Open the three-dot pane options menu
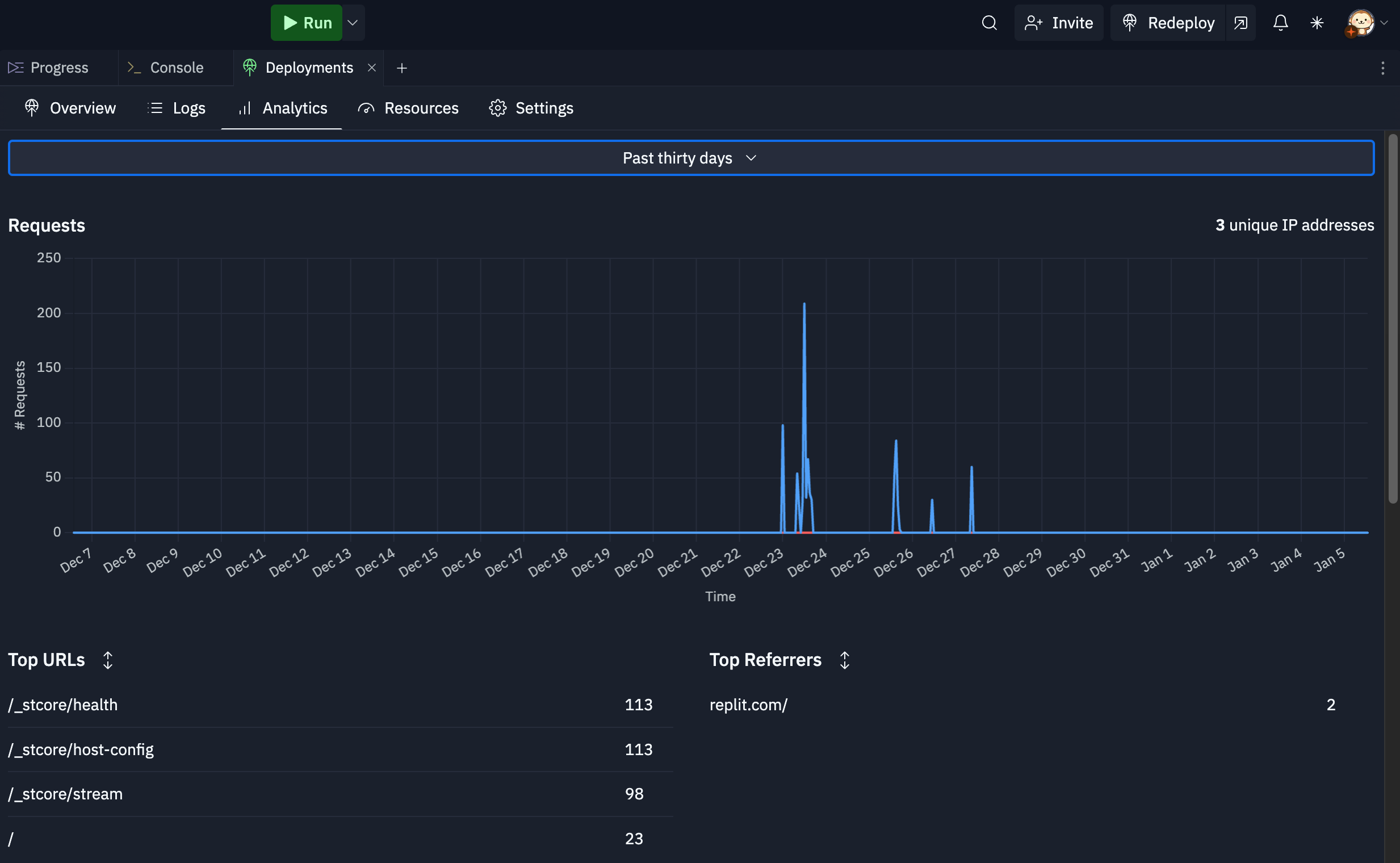 [1382, 68]
